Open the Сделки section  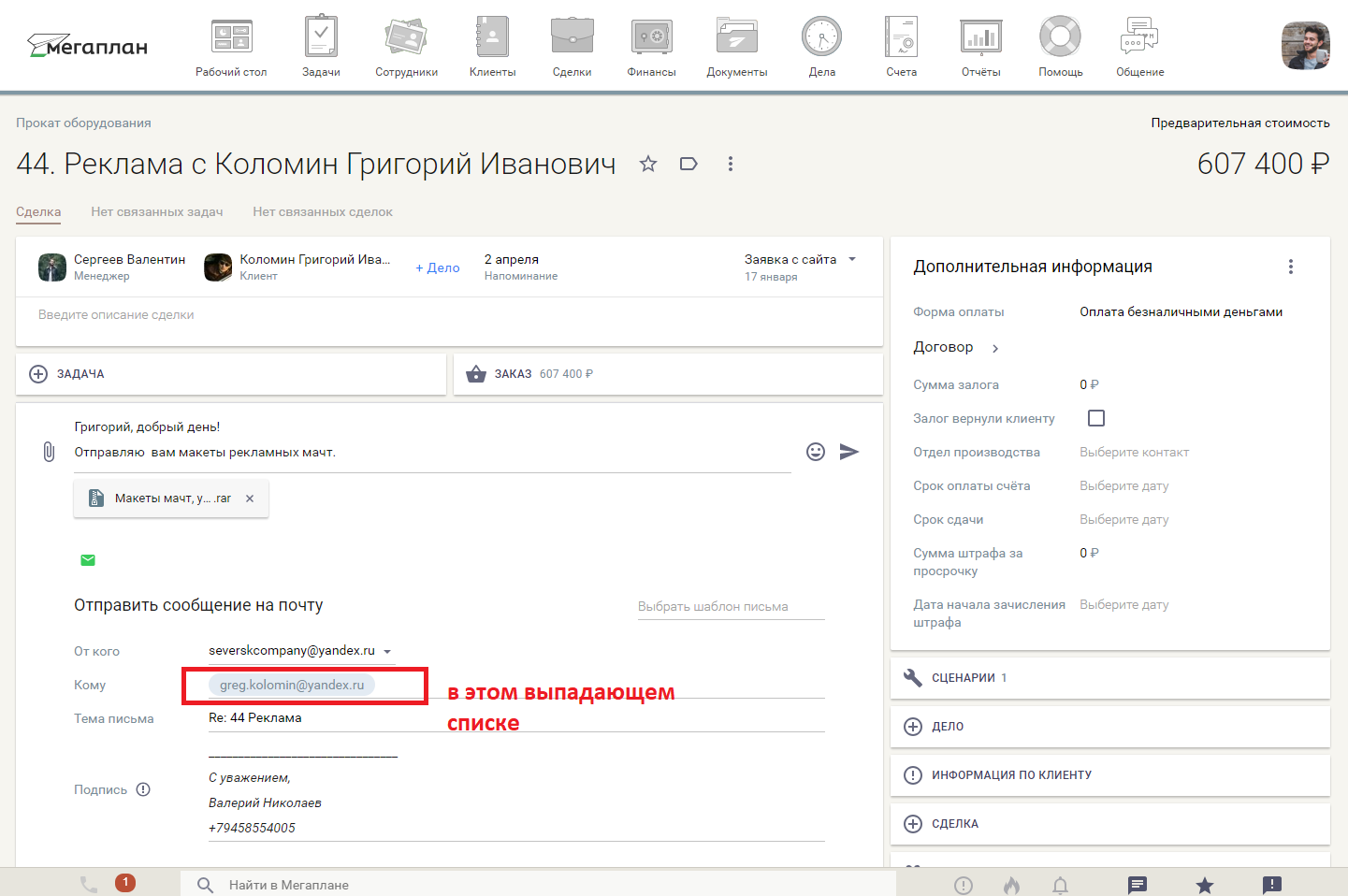pos(572,47)
